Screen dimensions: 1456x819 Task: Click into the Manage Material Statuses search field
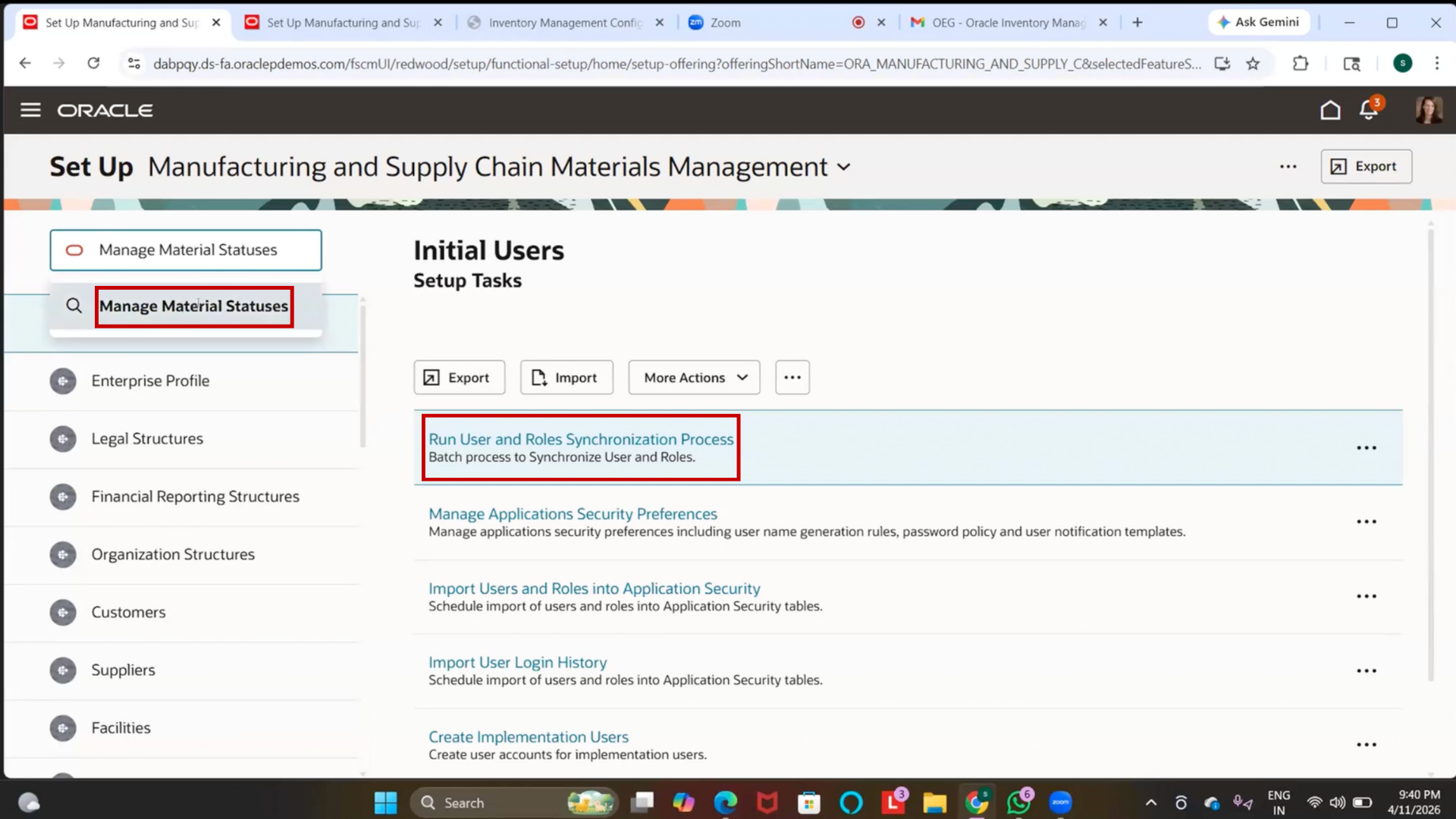click(x=186, y=250)
